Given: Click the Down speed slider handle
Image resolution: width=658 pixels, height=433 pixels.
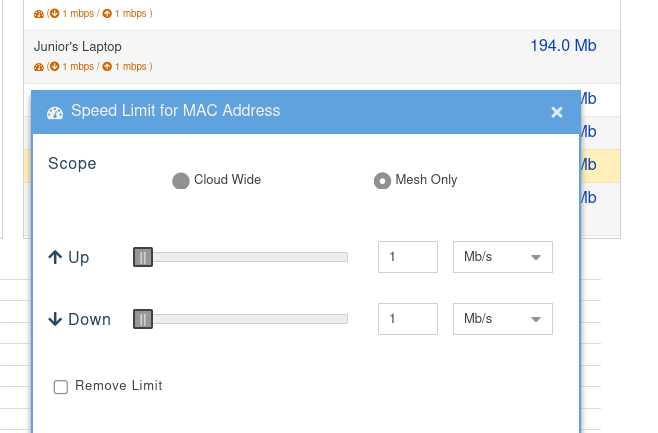Looking at the screenshot, I should tap(143, 320).
